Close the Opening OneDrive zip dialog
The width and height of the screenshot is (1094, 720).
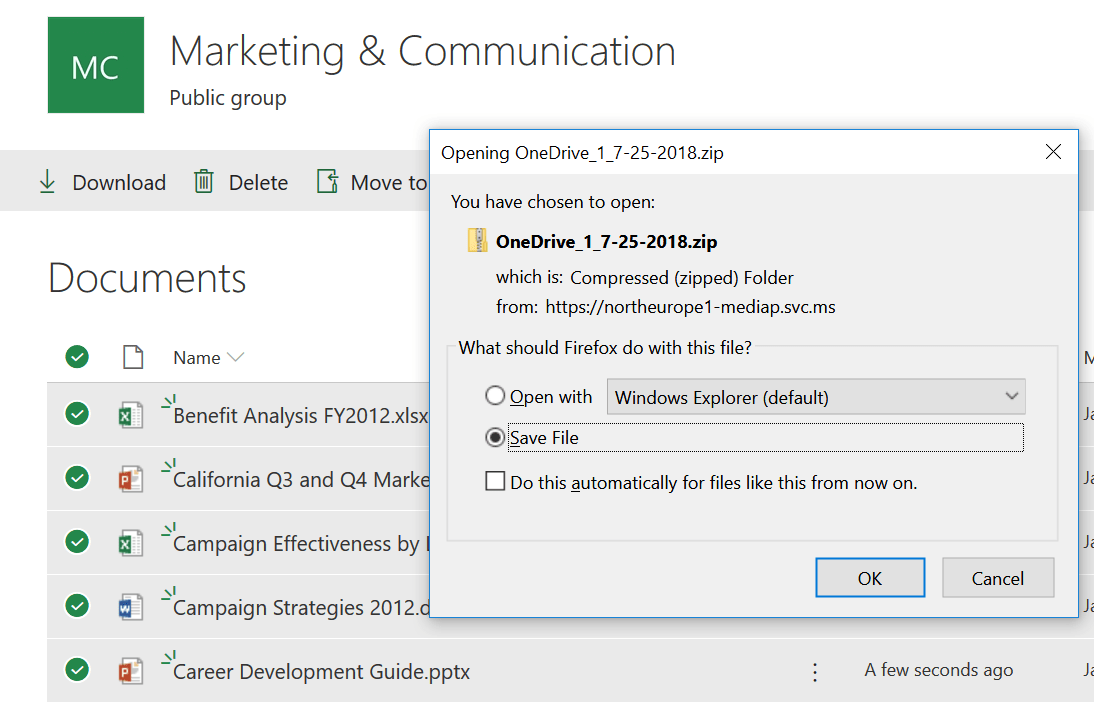point(1054,151)
